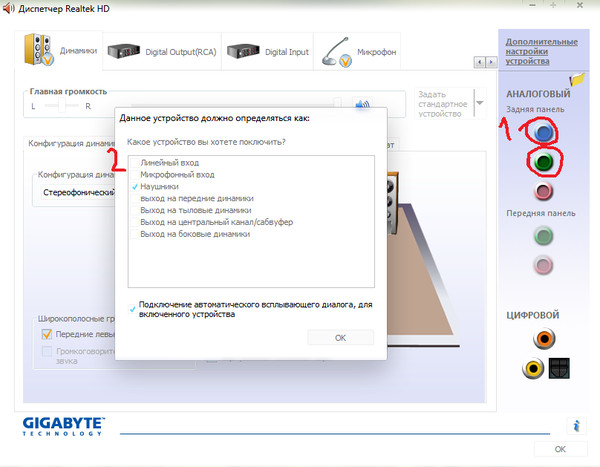The image size is (600, 467).
Task: Open the yellow folder connector settings icon
Action: 577,79
